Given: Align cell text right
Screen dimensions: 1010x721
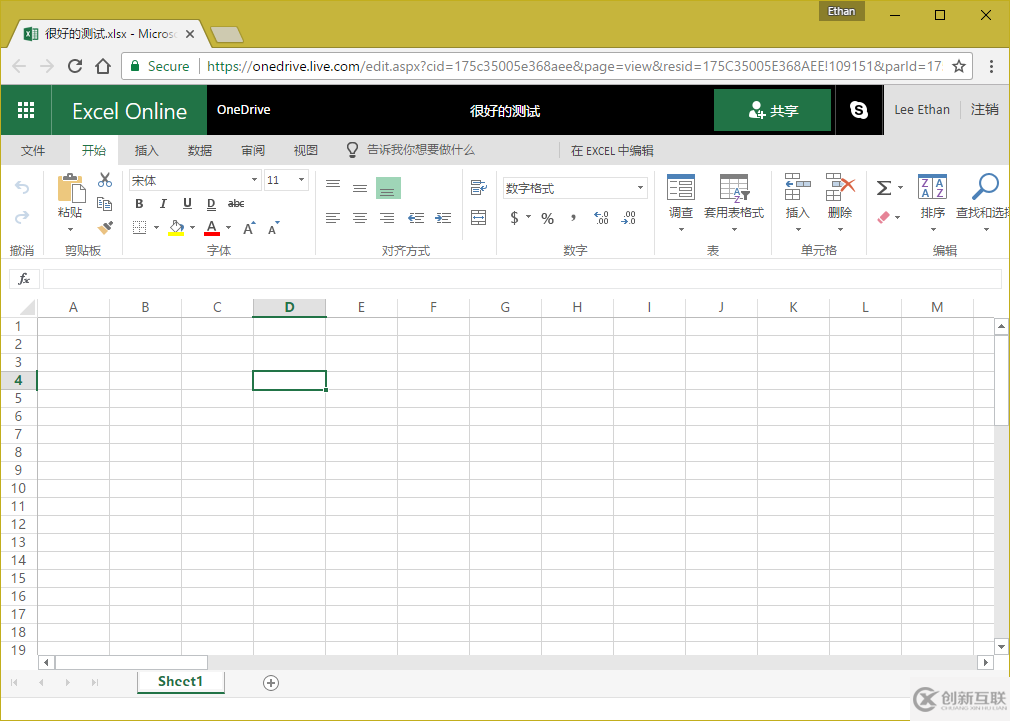Looking at the screenshot, I should coord(387,218).
